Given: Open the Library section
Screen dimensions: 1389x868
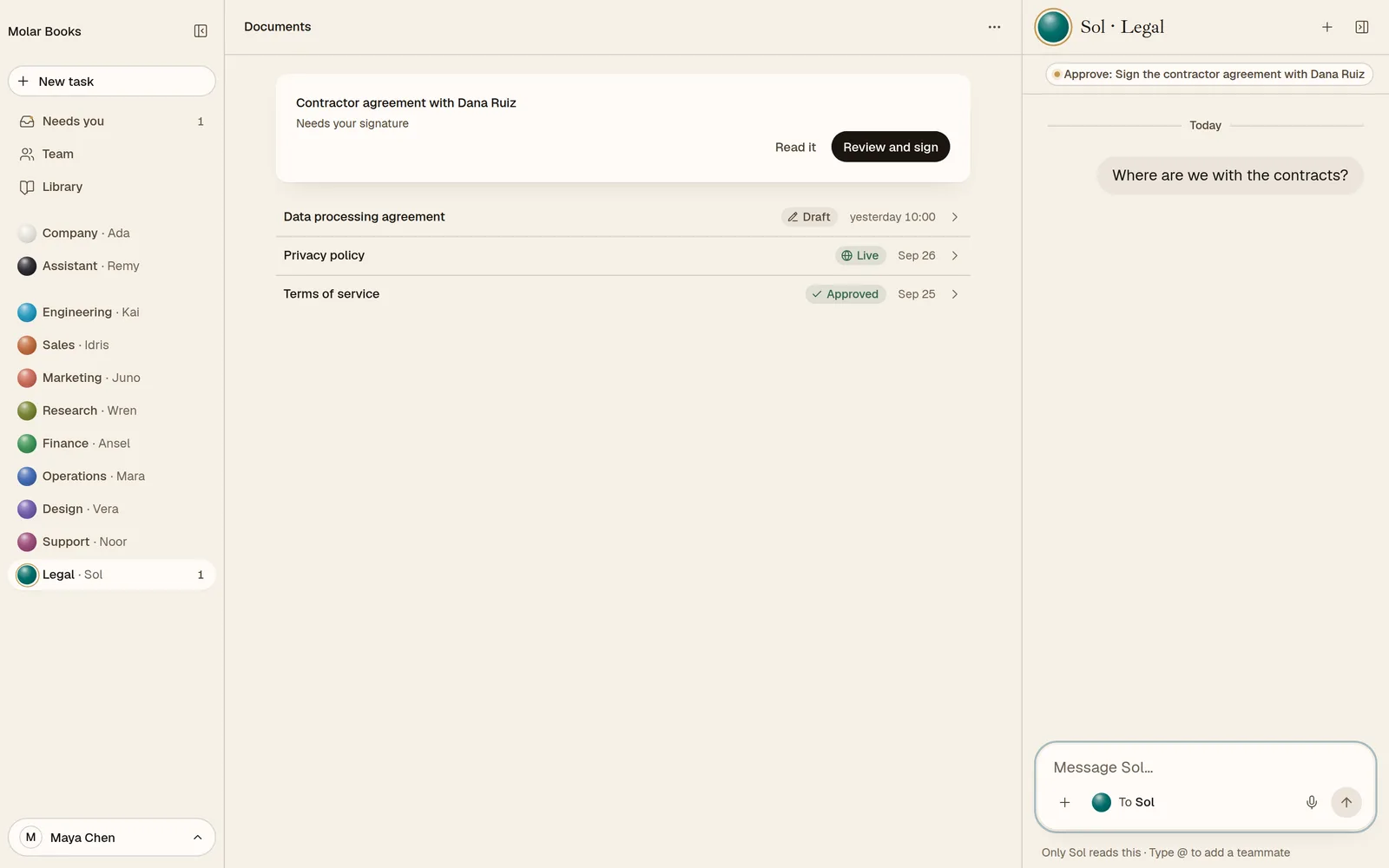Looking at the screenshot, I should (x=112, y=187).
